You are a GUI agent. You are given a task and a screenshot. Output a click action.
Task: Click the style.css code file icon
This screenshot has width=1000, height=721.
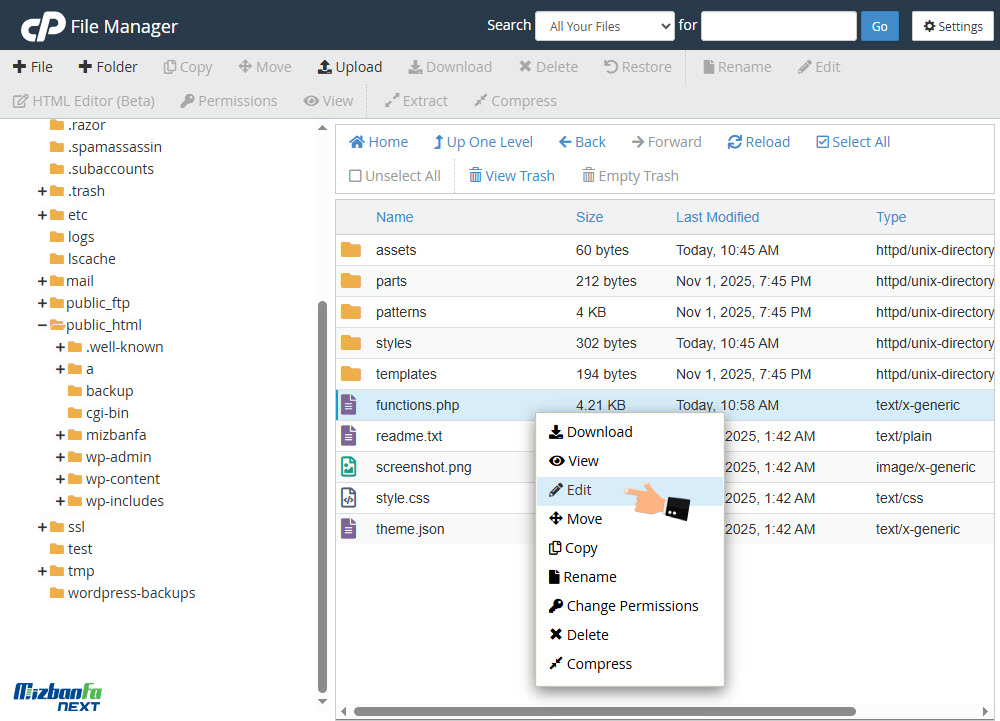pyautogui.click(x=349, y=498)
